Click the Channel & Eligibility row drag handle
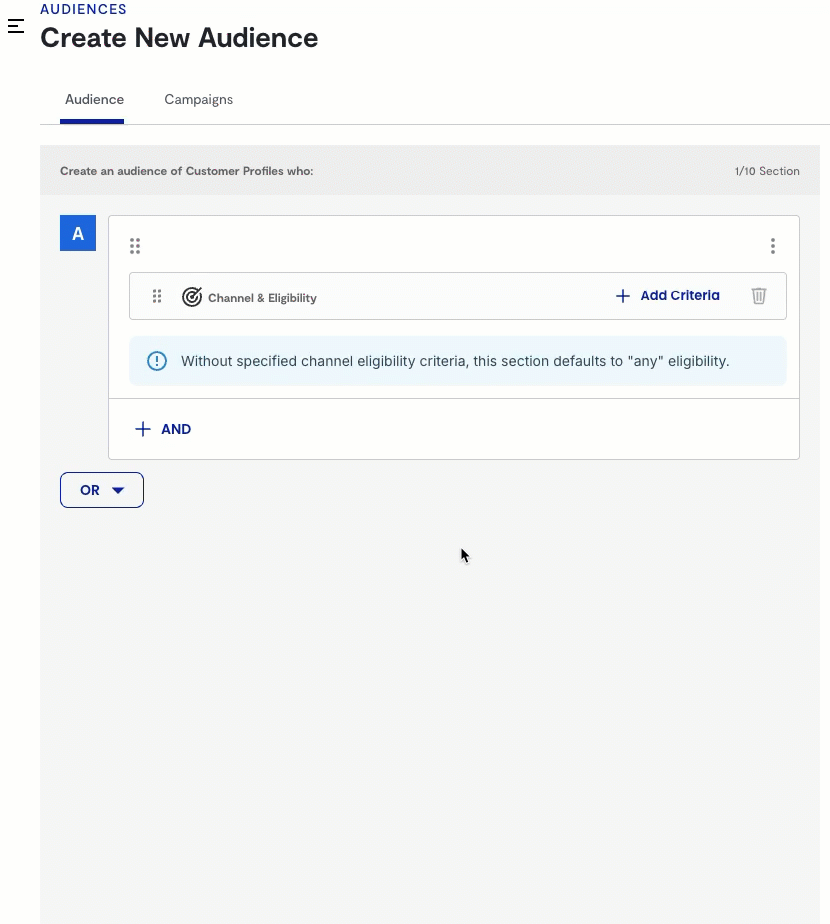Image resolution: width=830 pixels, height=924 pixels. point(157,297)
